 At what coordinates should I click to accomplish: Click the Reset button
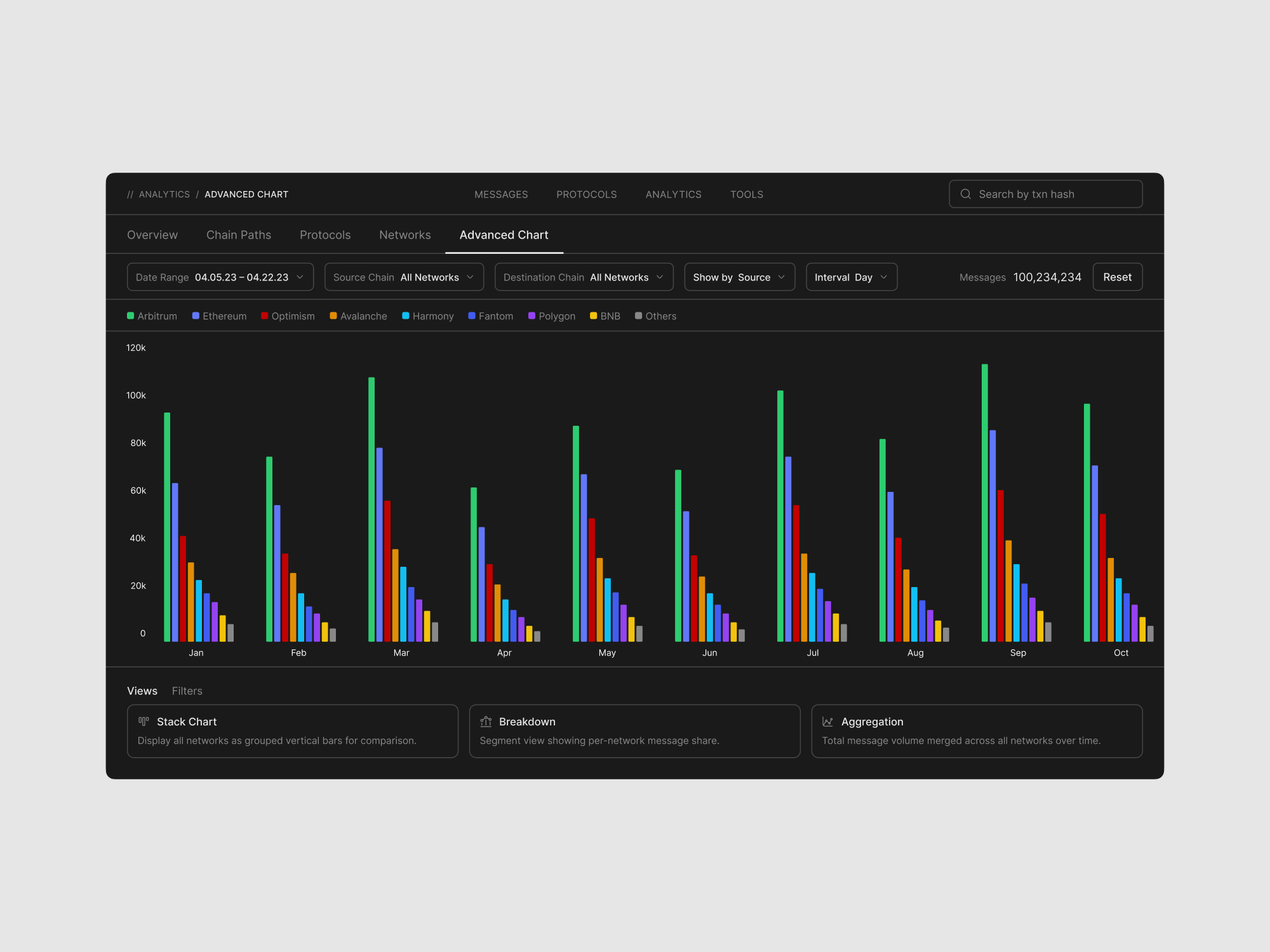[x=1117, y=277]
